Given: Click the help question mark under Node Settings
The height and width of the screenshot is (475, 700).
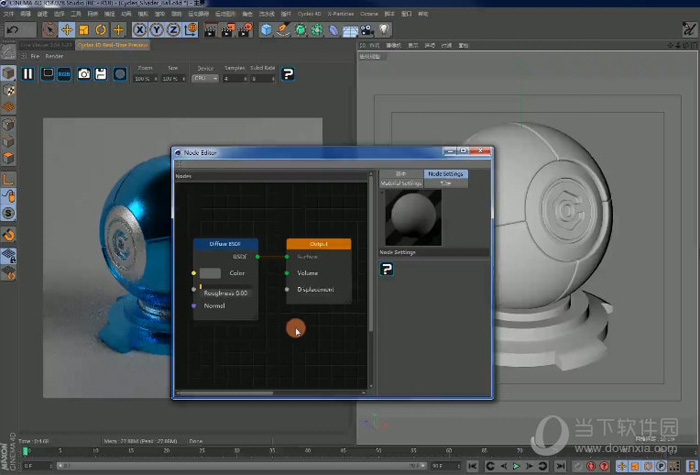Looking at the screenshot, I should click(387, 269).
